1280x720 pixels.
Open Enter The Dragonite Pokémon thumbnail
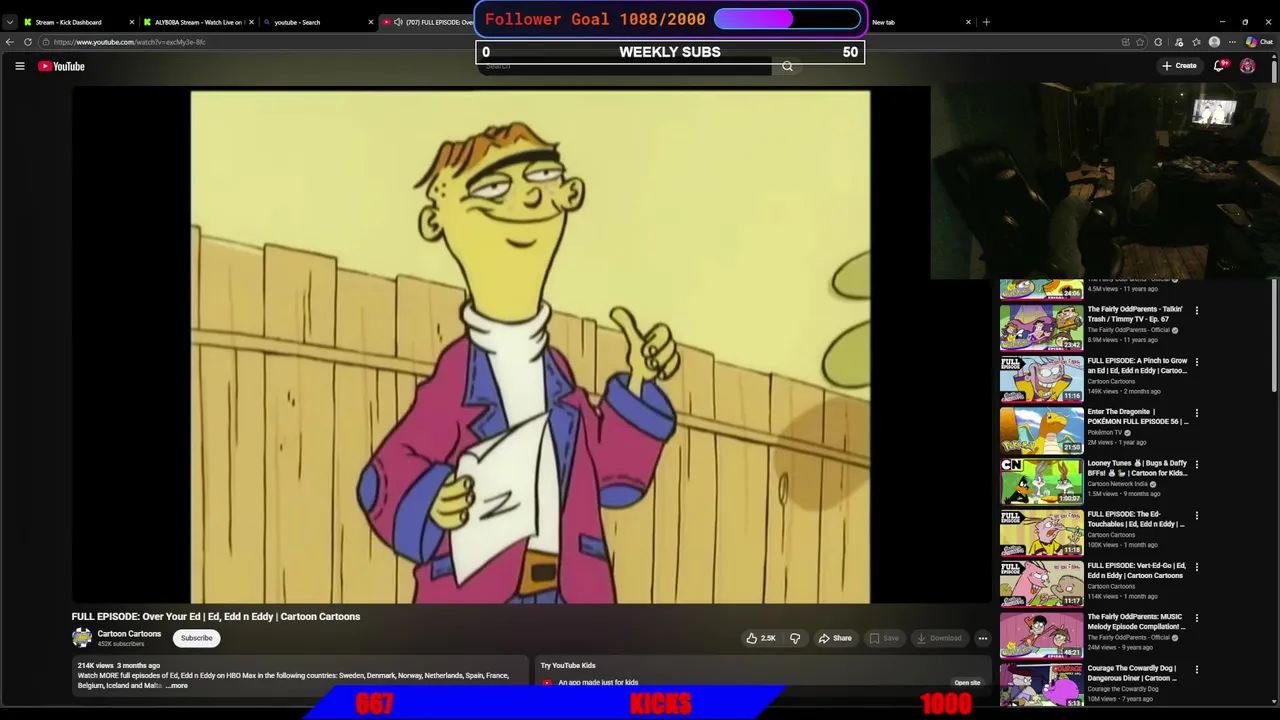[1041, 429]
